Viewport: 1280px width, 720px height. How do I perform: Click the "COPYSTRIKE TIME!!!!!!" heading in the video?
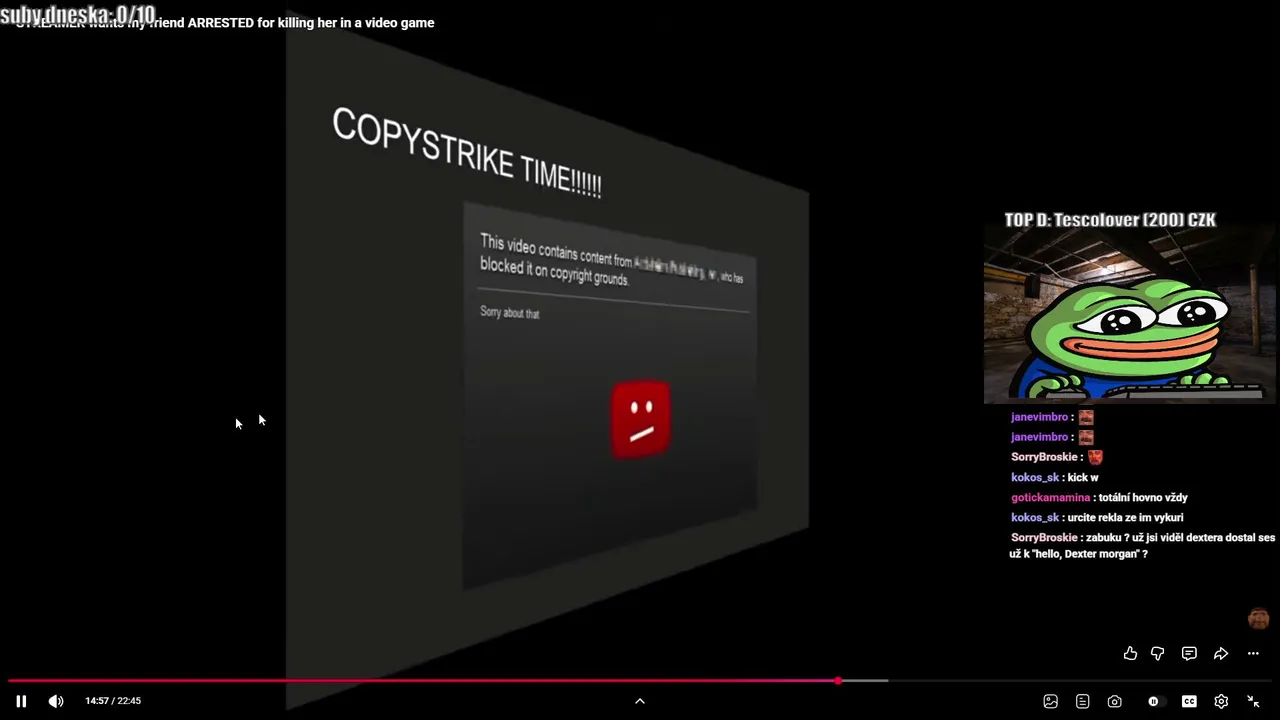(467, 154)
